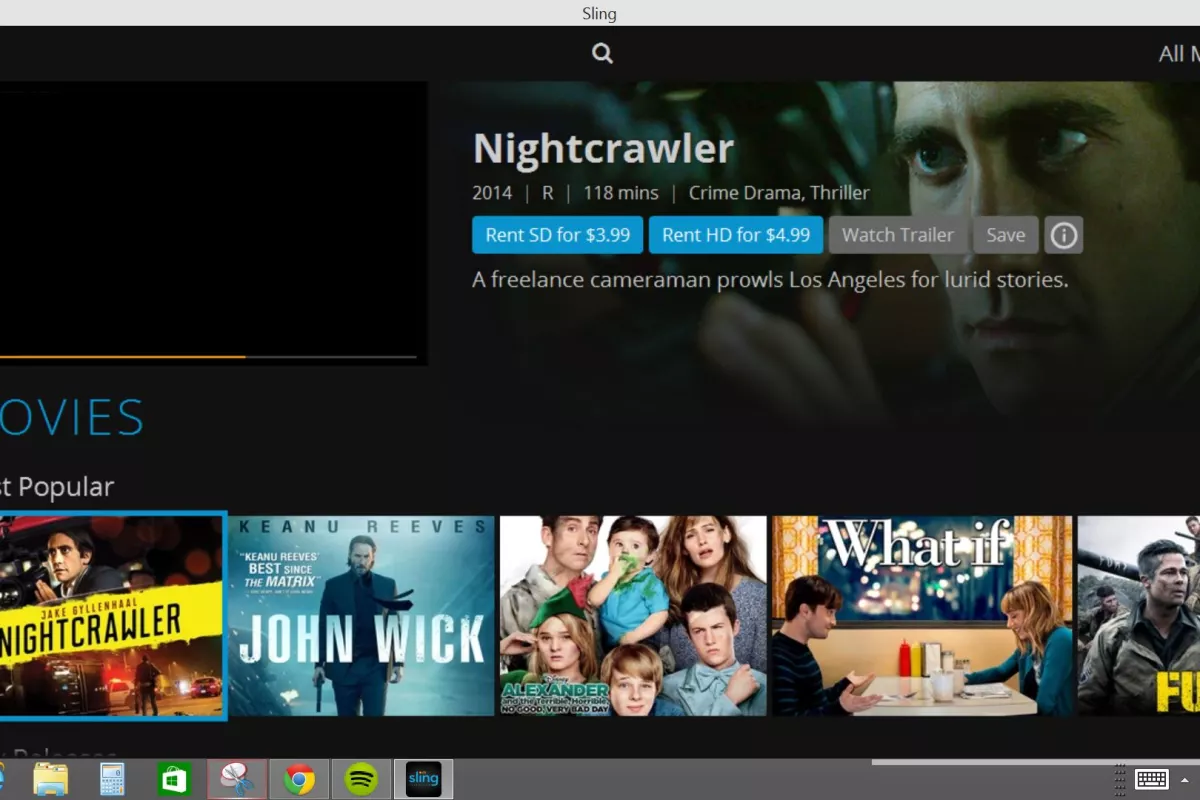The height and width of the screenshot is (800, 1200).
Task: Open the search icon in the top bar
Action: point(601,52)
